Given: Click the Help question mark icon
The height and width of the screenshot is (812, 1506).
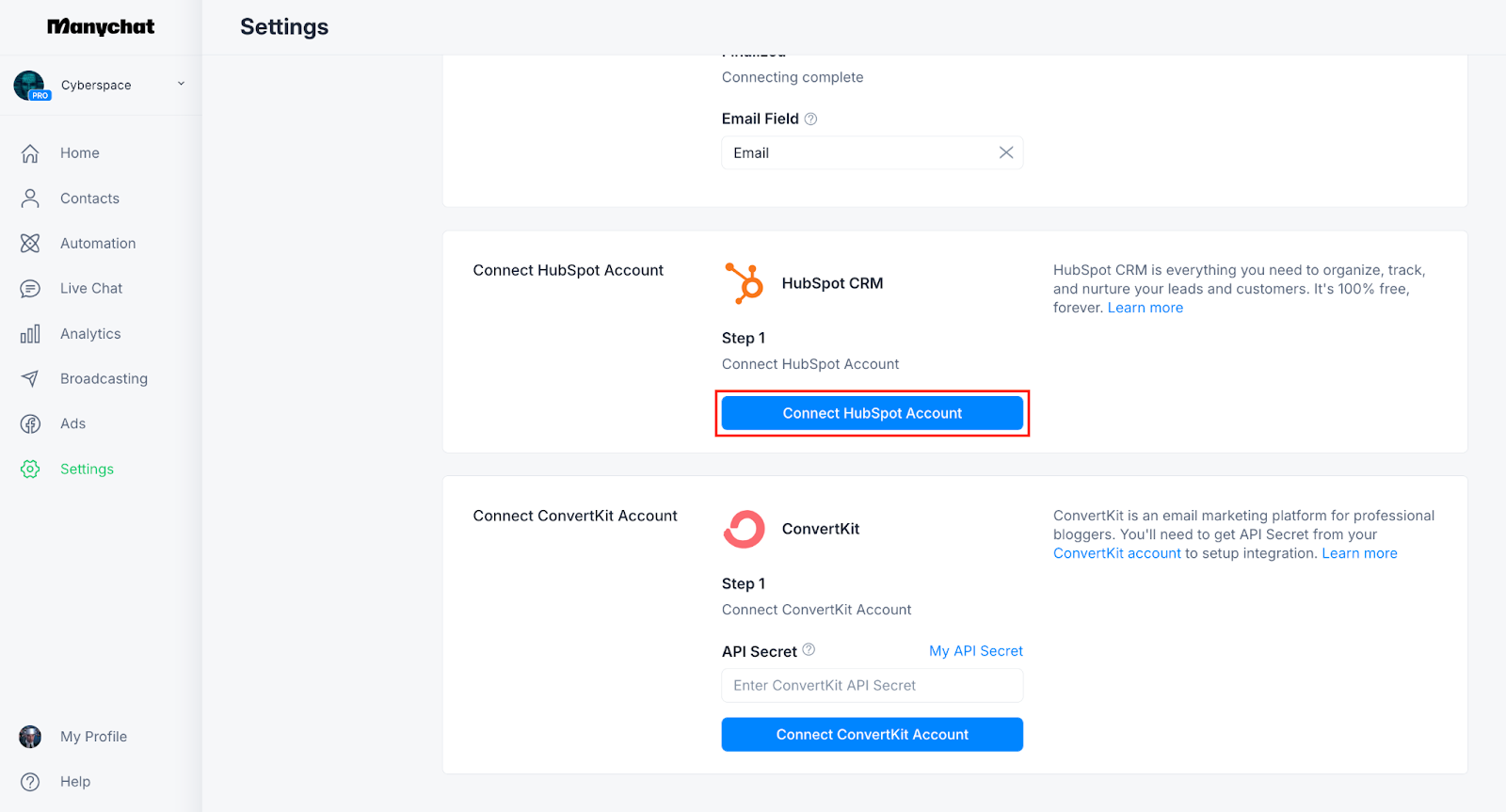Looking at the screenshot, I should pyautogui.click(x=30, y=782).
